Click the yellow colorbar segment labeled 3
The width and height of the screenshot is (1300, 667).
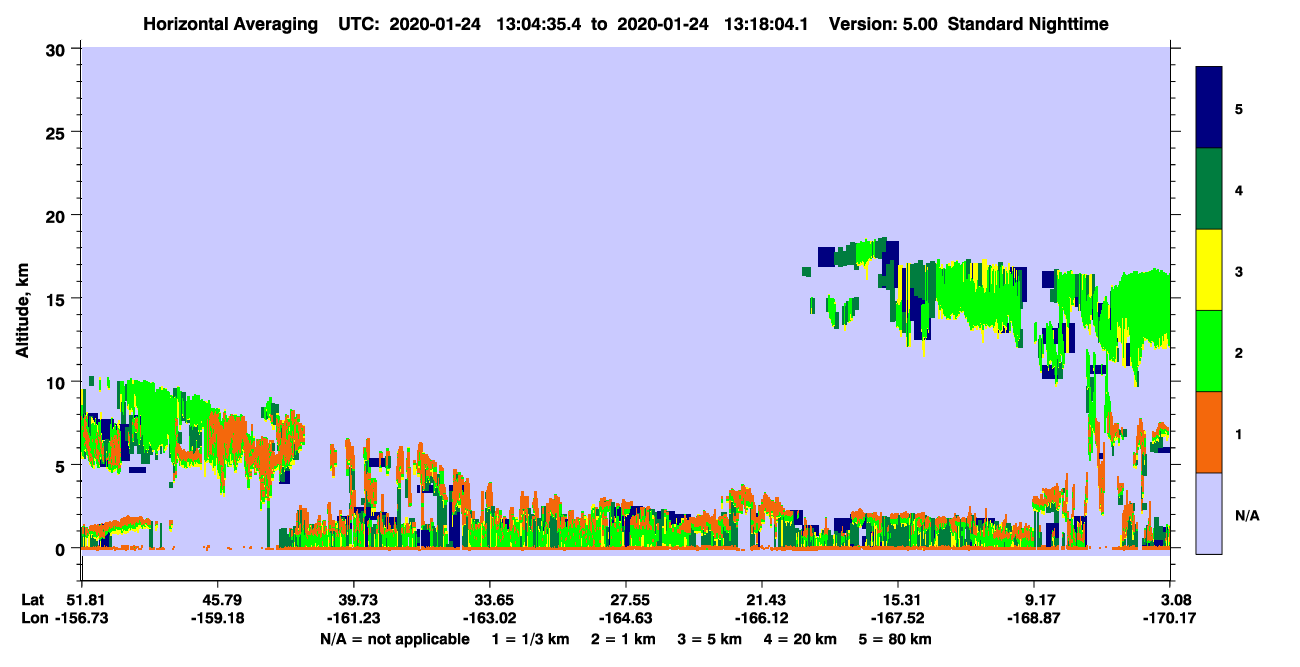(1209, 270)
